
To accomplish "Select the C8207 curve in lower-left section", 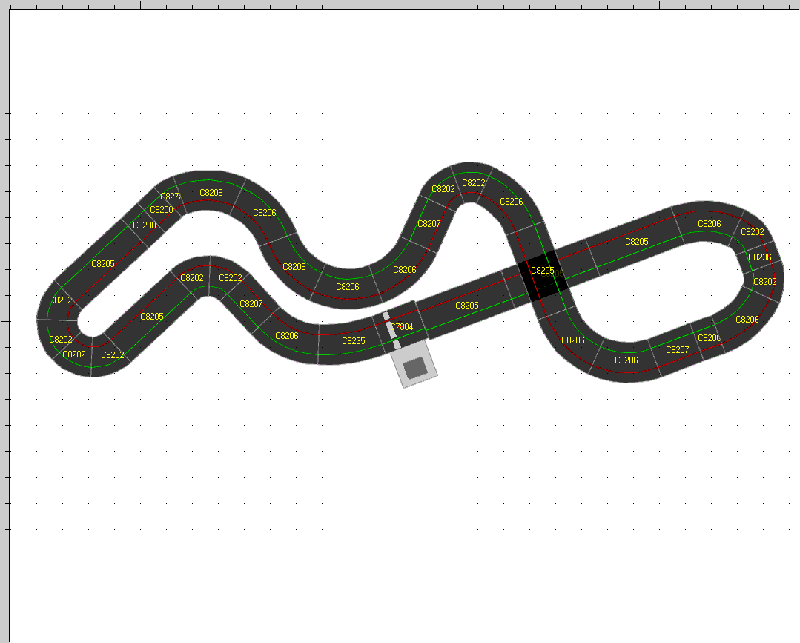I will coord(250,303).
